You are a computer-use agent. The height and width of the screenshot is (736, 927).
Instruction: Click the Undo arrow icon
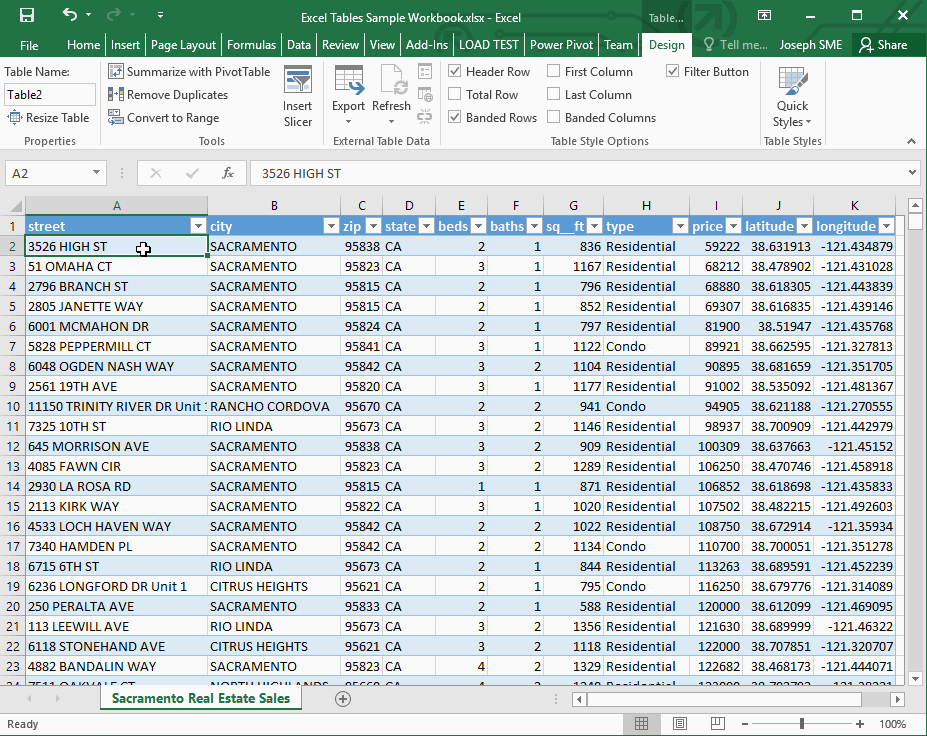tap(69, 16)
